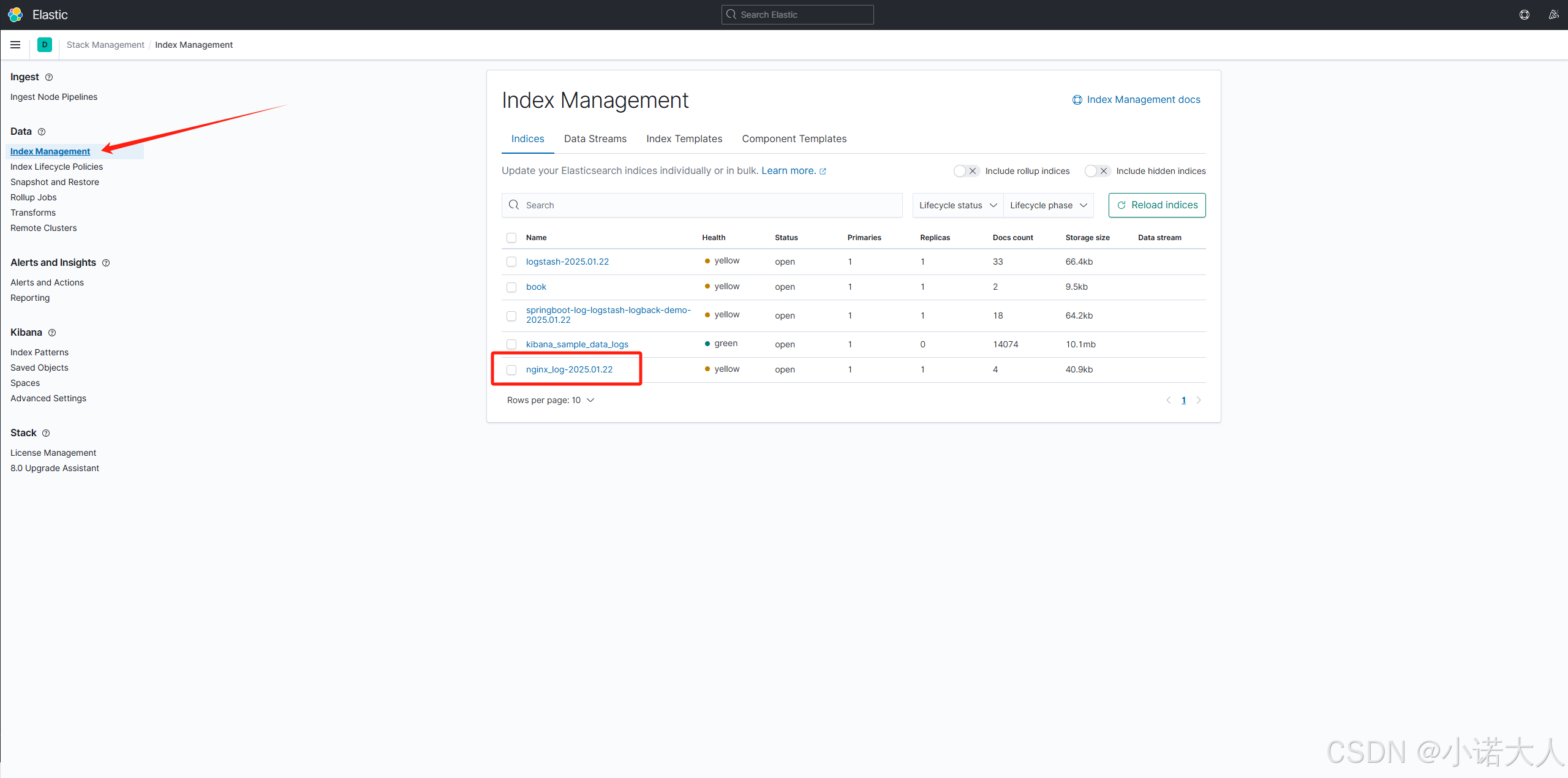1568x778 pixels.
Task: Open the Rows per page dropdown
Action: pyautogui.click(x=550, y=400)
